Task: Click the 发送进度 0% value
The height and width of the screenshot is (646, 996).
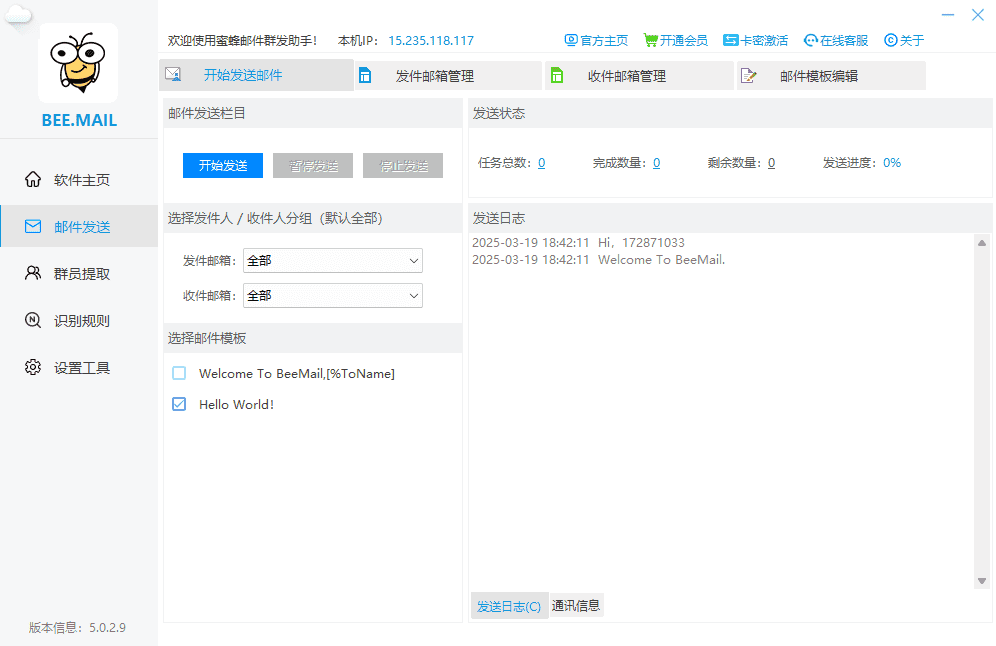Action: [x=892, y=163]
